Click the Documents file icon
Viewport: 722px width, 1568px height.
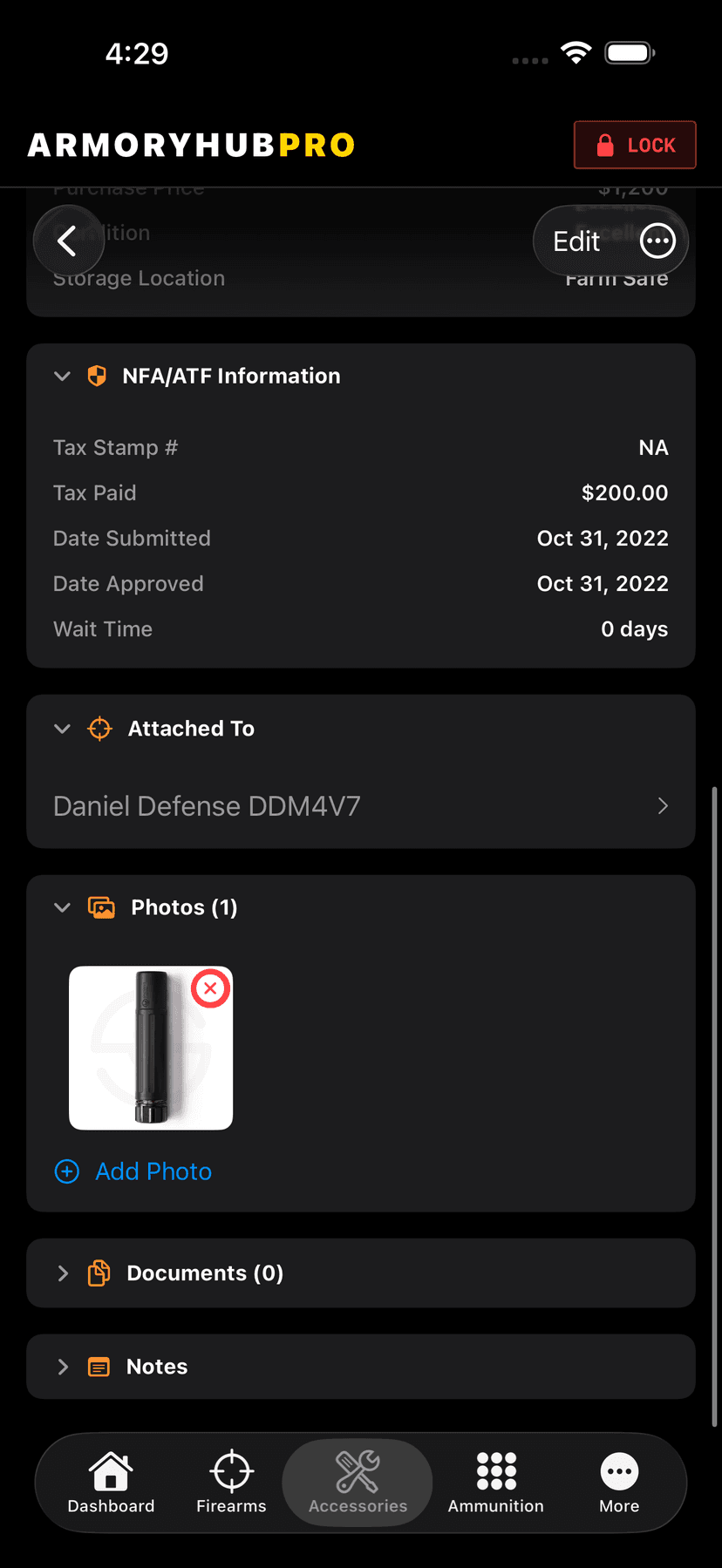99,1273
